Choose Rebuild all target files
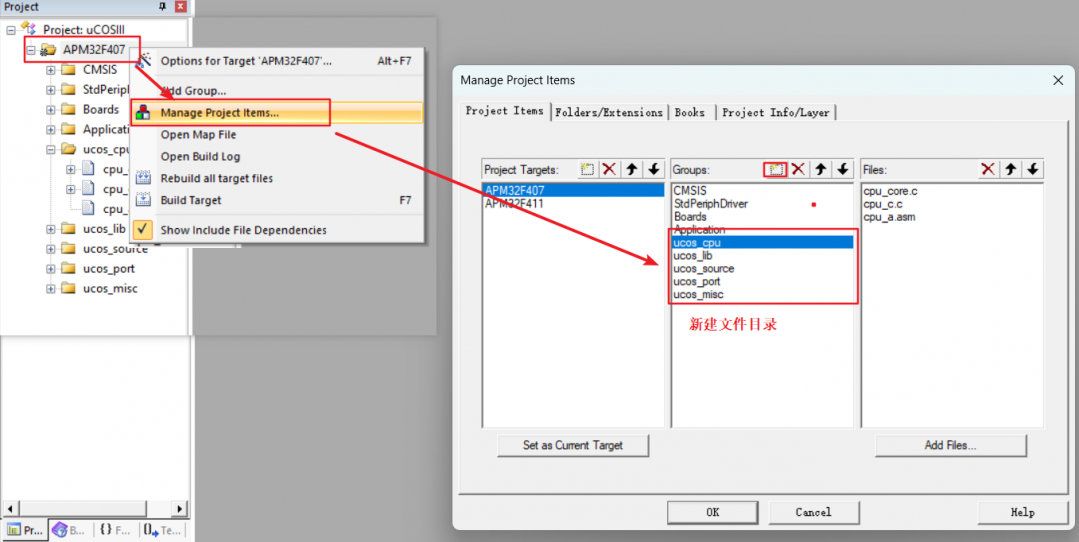Screen dimensions: 1079x542 (277, 178)
